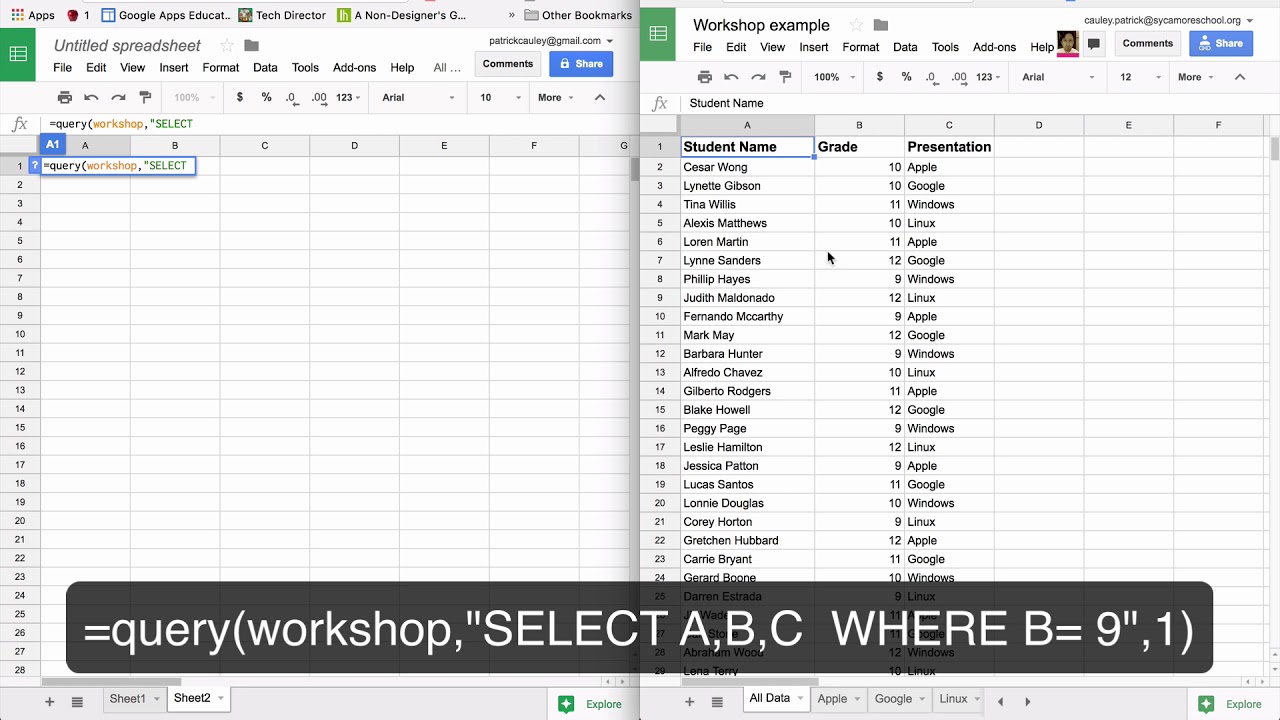Format as currency in Workshop example
The image size is (1280, 720).
[x=880, y=77]
